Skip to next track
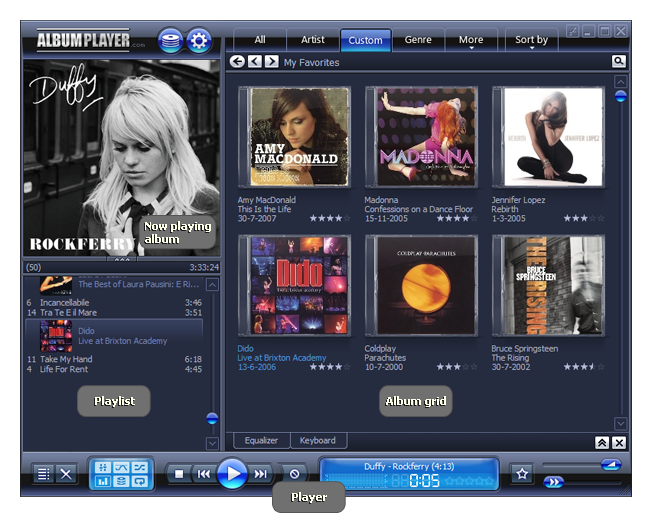The width and height of the screenshot is (652, 517). coord(261,474)
